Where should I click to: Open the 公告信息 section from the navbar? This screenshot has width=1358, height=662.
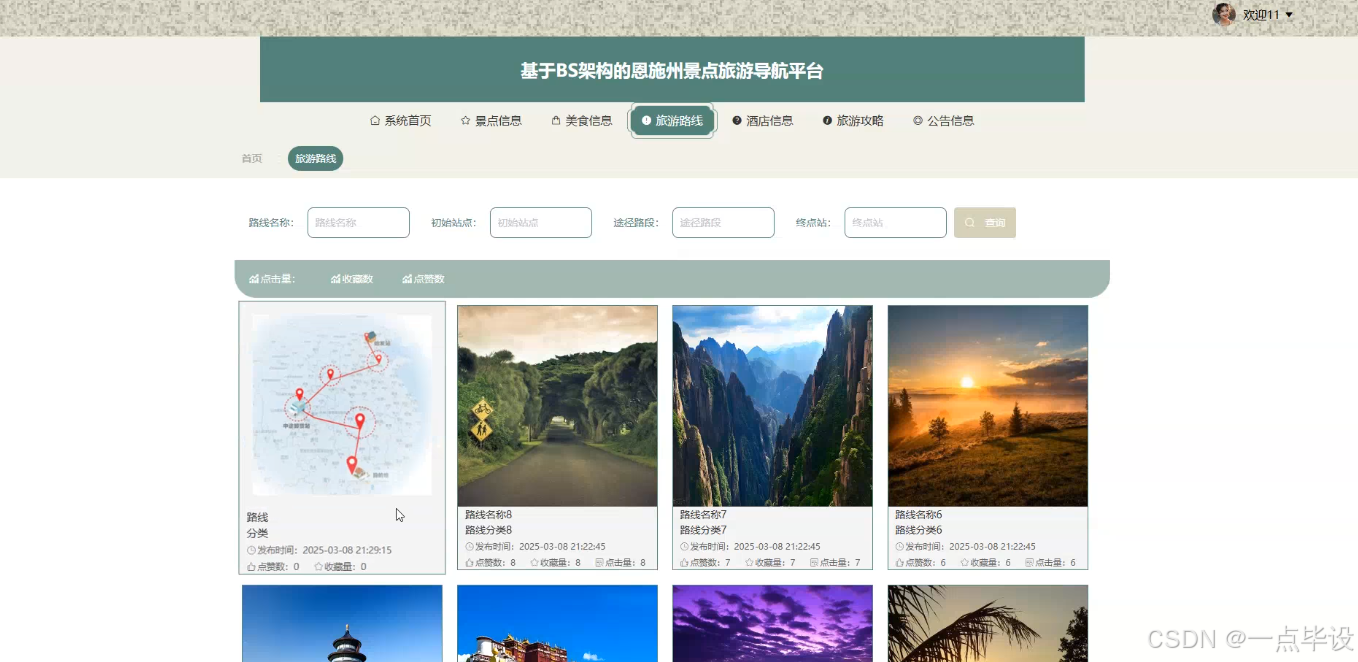944,120
